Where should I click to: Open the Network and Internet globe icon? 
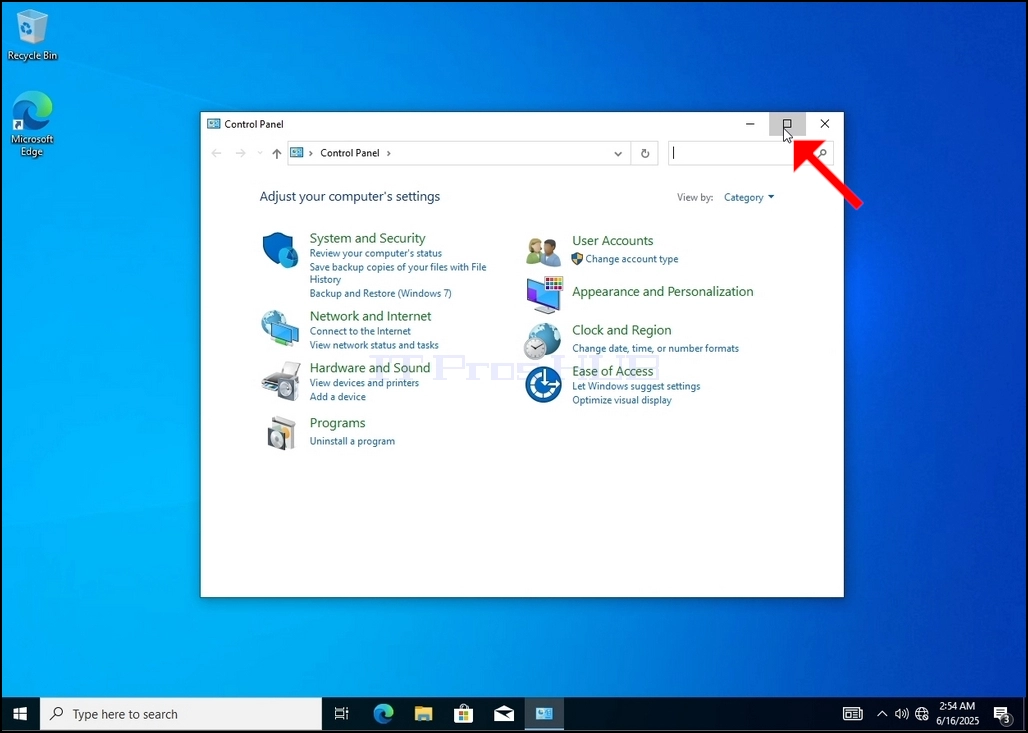pyautogui.click(x=280, y=328)
